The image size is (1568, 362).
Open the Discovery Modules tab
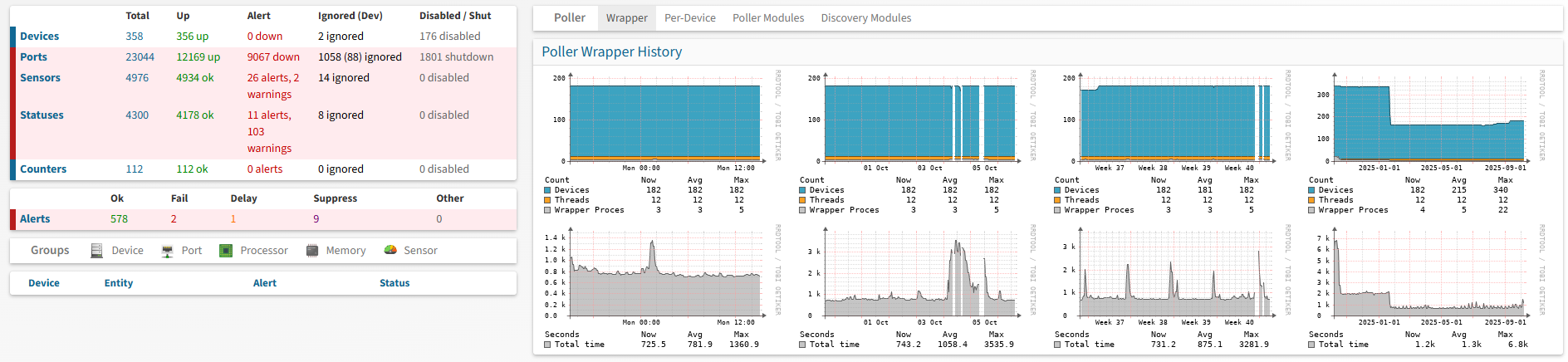[865, 18]
